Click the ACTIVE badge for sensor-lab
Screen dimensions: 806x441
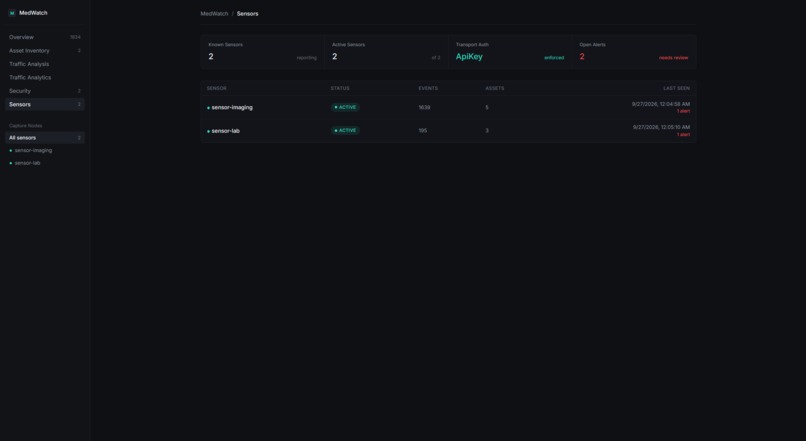(x=345, y=131)
